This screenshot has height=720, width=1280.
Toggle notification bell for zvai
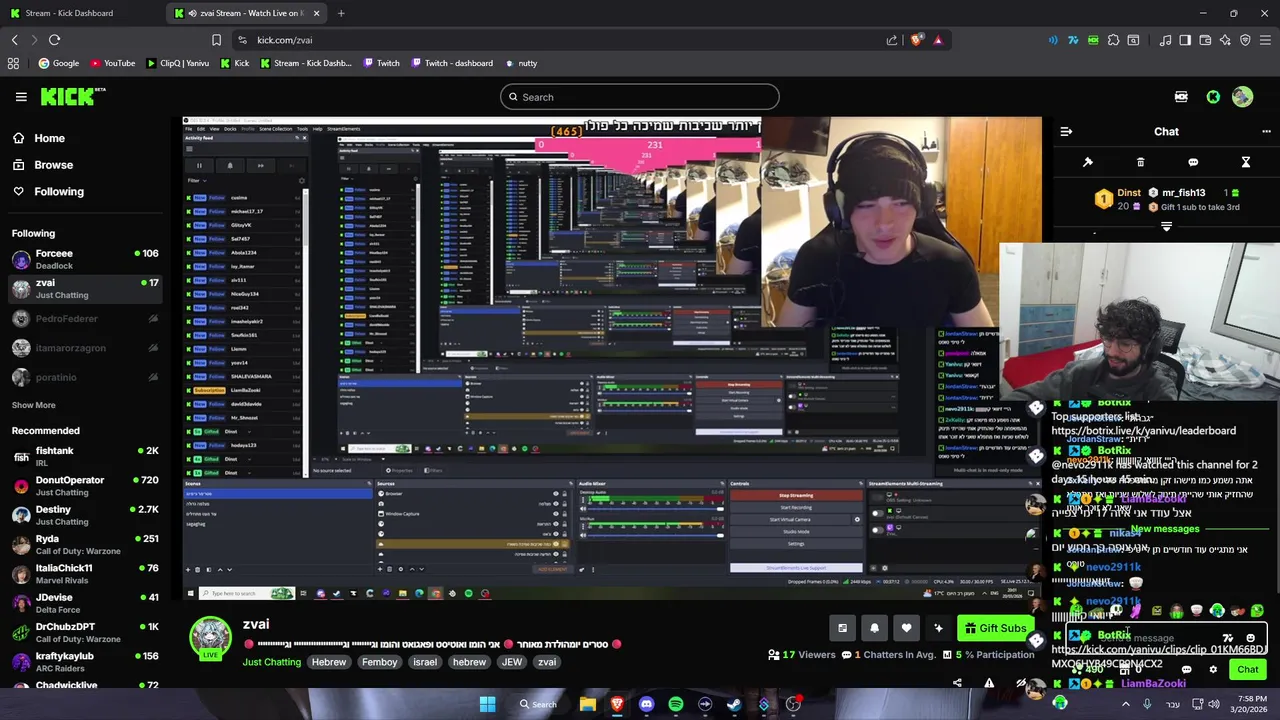(x=874, y=628)
